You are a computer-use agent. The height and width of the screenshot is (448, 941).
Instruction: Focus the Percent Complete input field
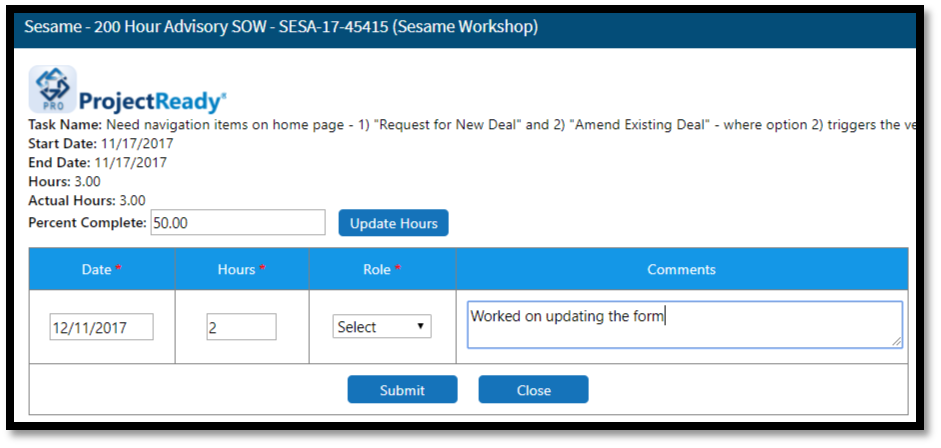(238, 223)
